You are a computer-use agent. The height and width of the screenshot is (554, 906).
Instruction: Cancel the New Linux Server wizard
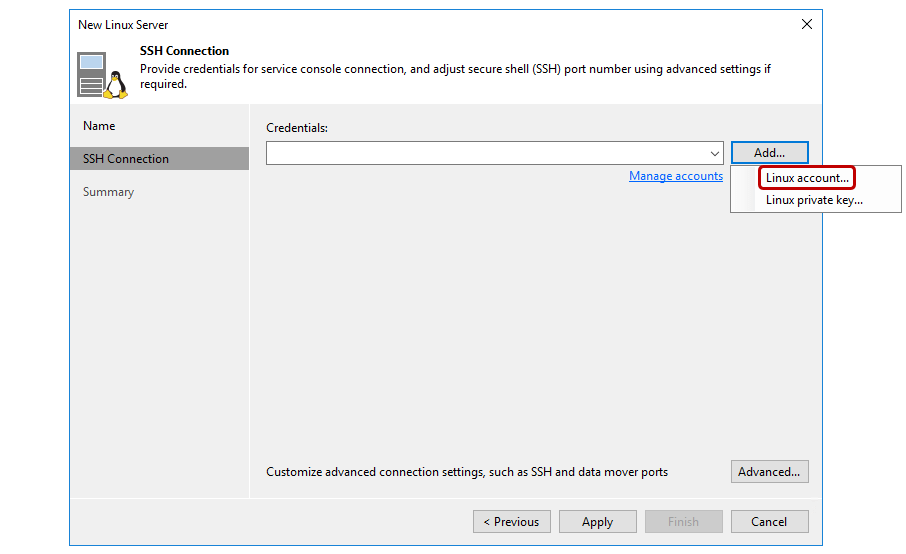[769, 522]
